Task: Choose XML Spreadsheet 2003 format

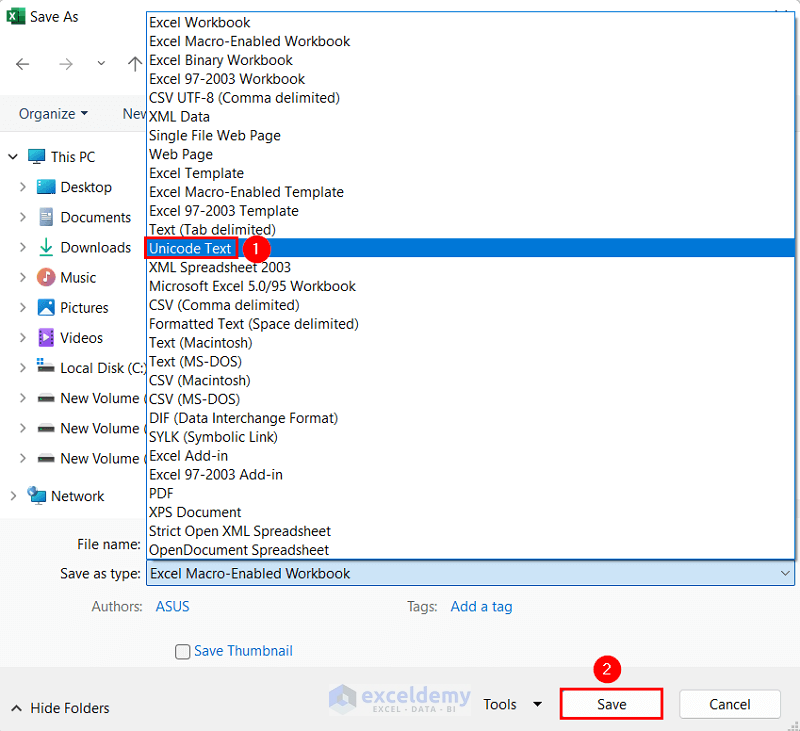Action: click(x=470, y=267)
